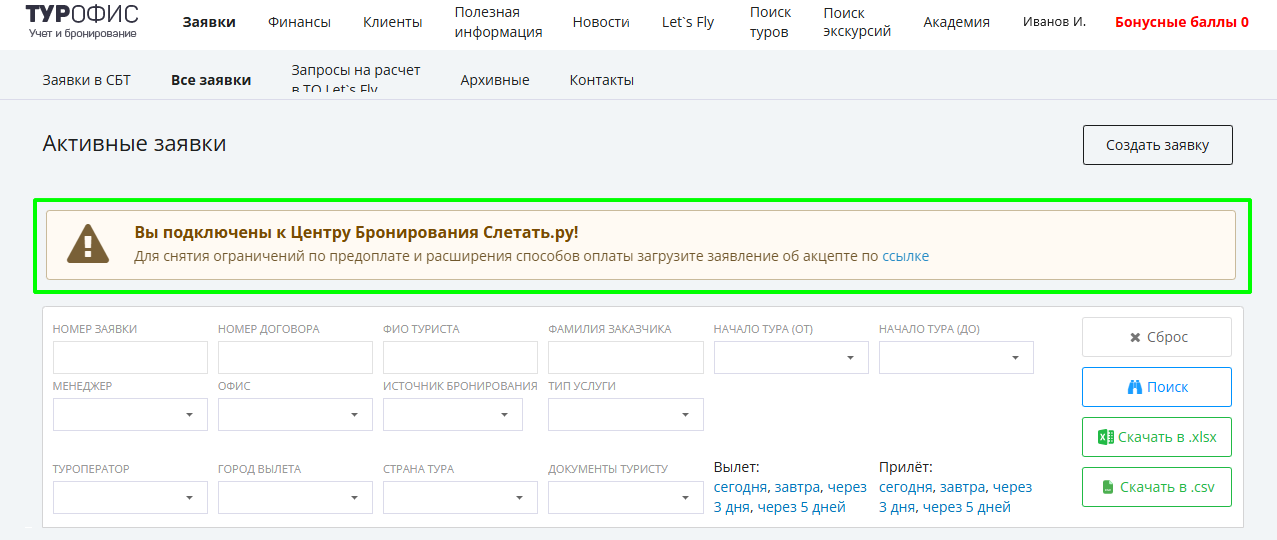1277x540 pixels.
Task: Click the Вылет завтра link
Action: click(797, 487)
